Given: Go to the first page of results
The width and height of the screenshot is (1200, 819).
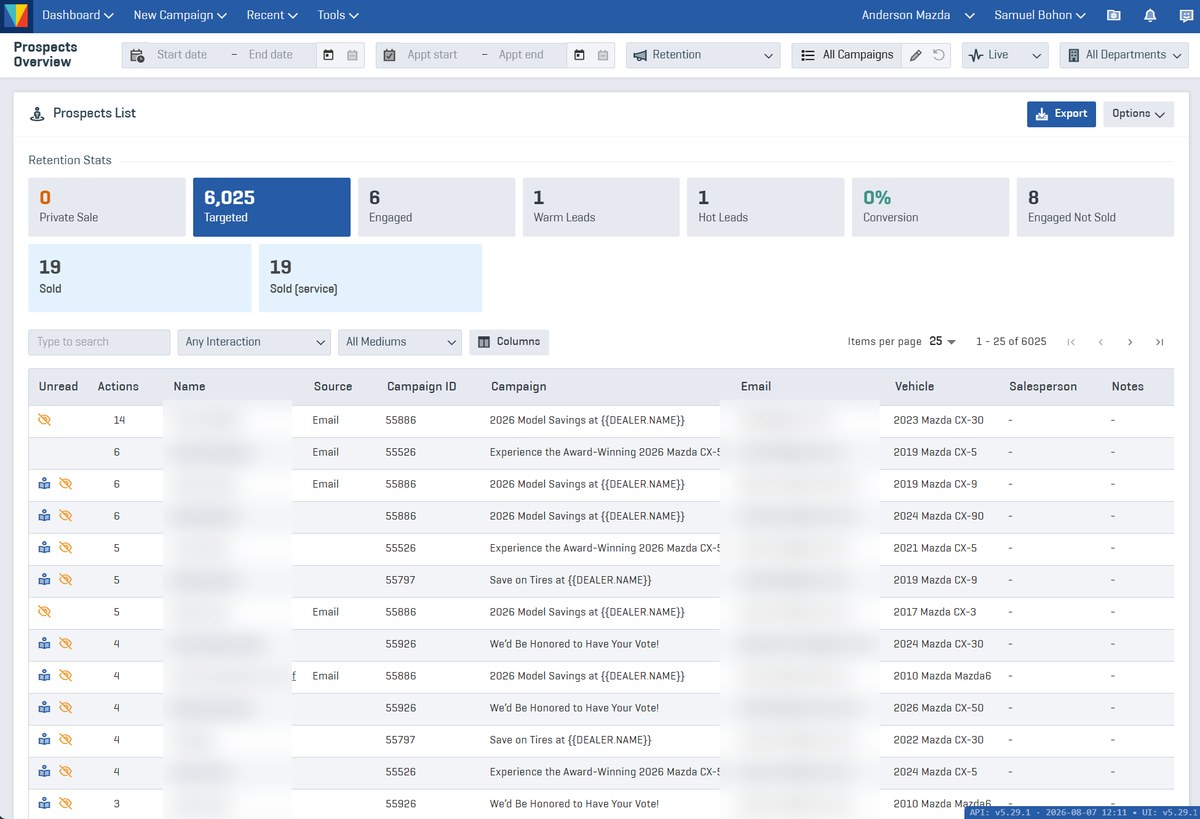Looking at the screenshot, I should pyautogui.click(x=1071, y=342).
